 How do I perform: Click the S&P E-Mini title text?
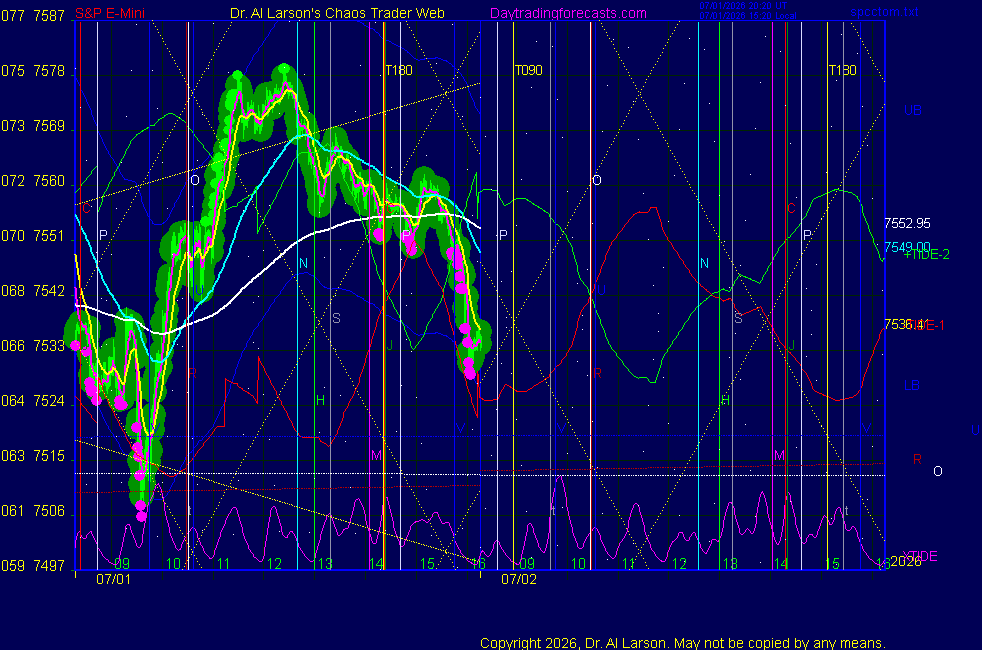(110, 13)
